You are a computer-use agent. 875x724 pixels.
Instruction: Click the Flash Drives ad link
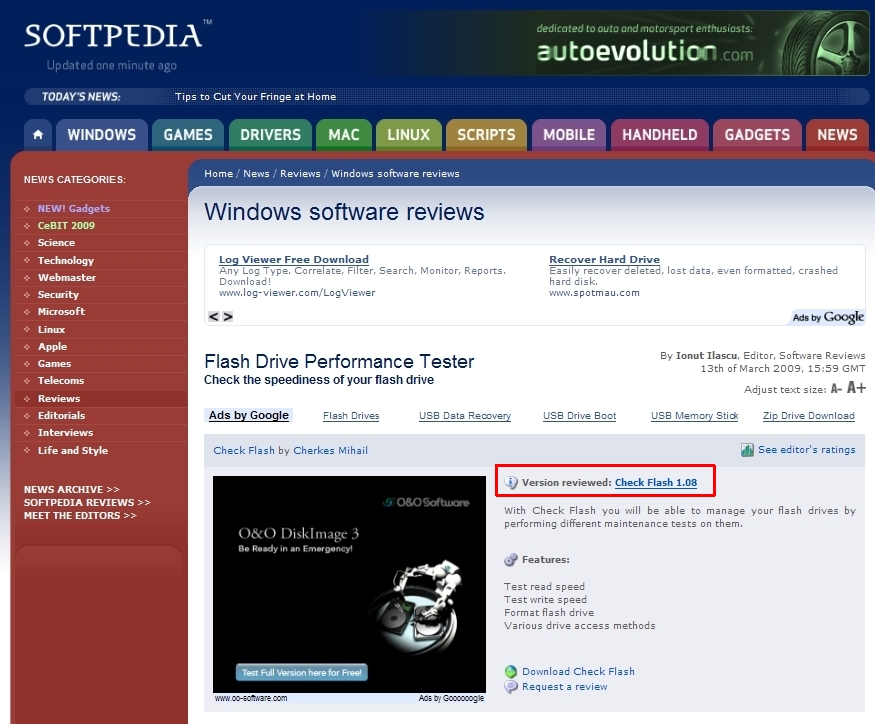351,416
